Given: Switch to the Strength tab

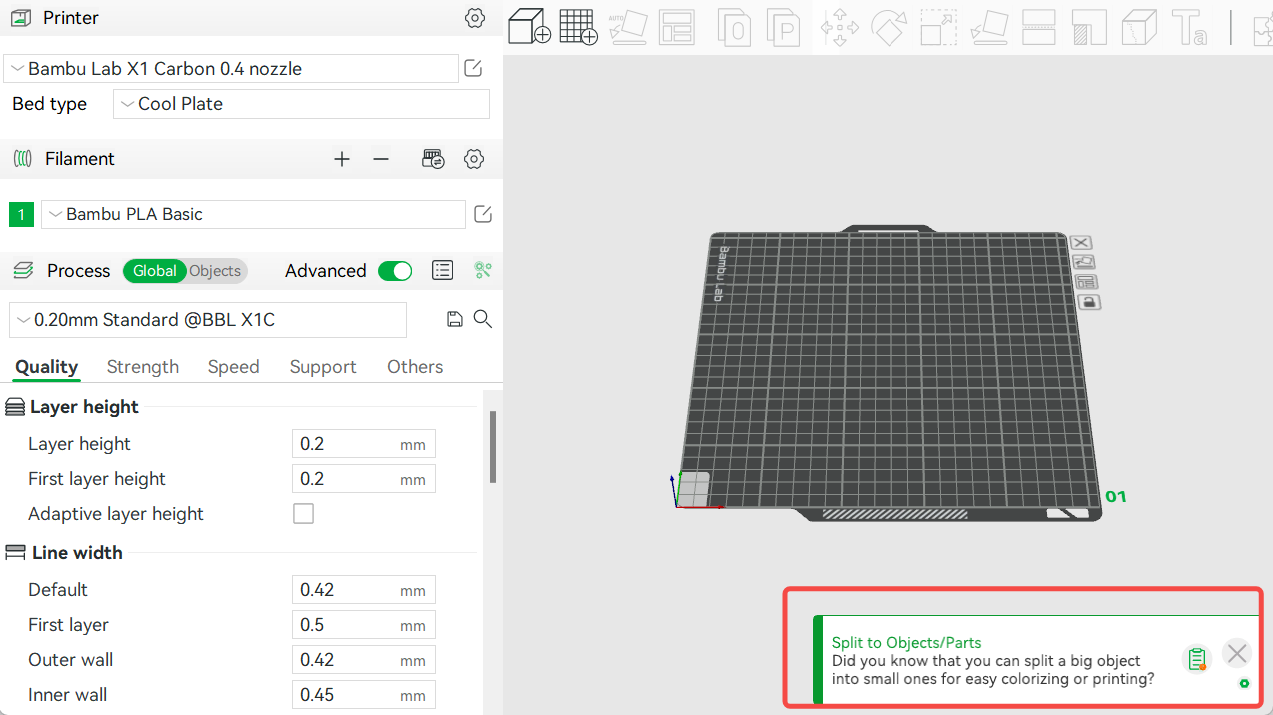Looking at the screenshot, I should click(143, 367).
